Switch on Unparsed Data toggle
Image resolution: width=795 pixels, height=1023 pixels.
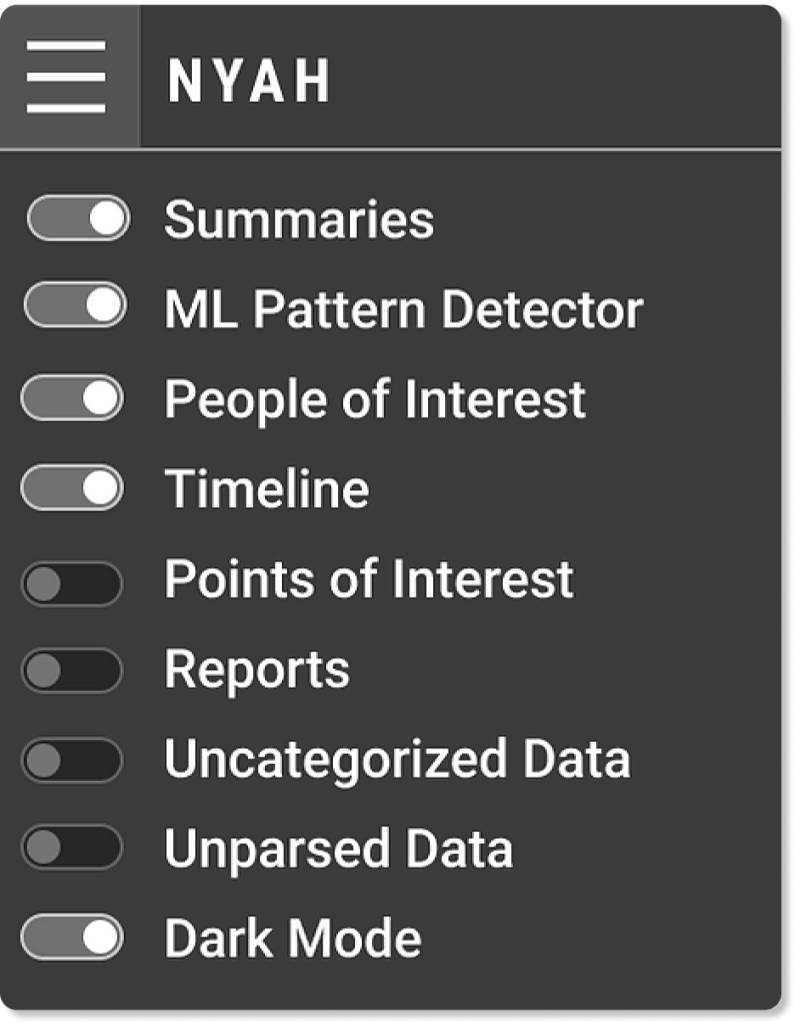point(72,849)
